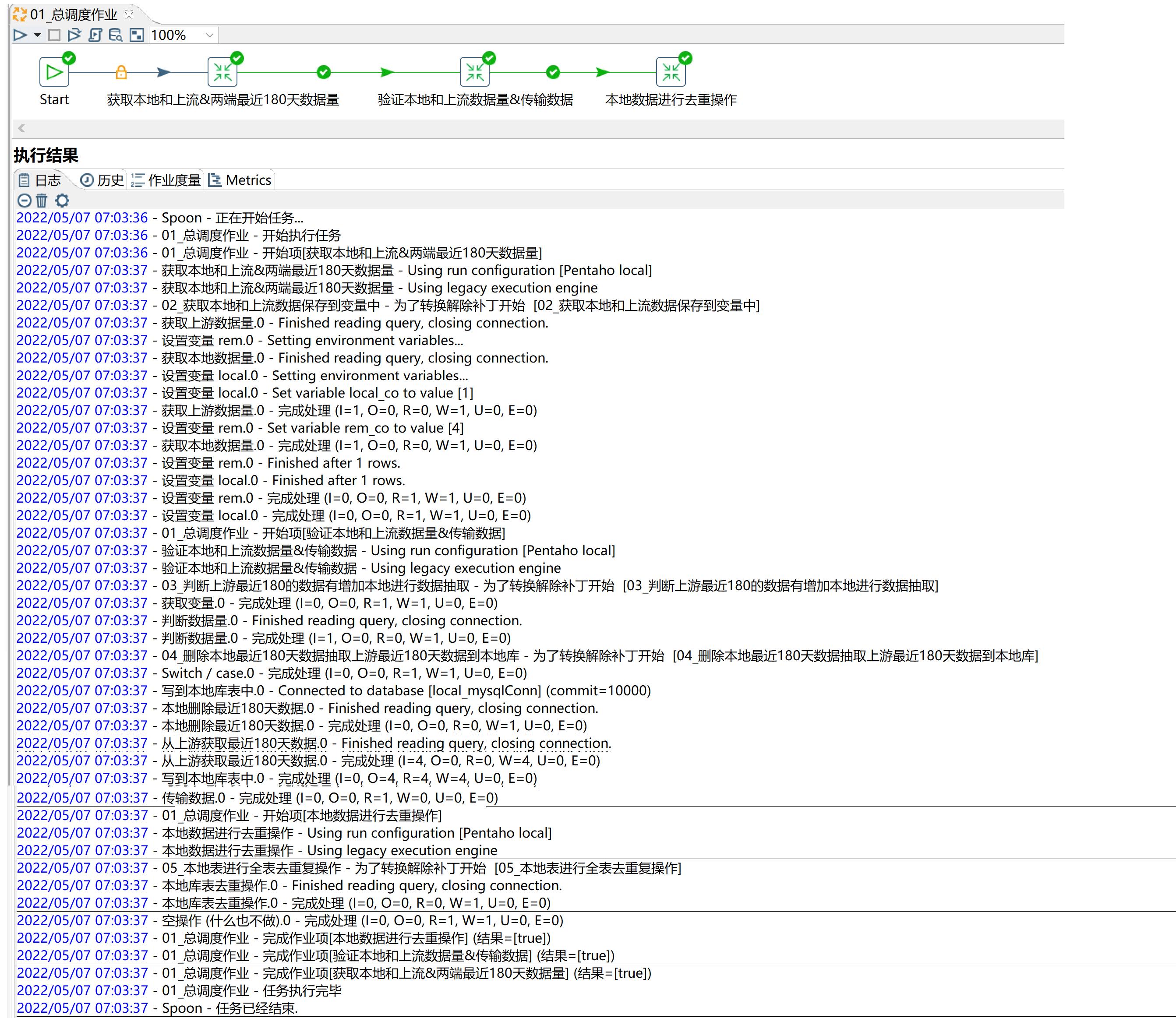The width and height of the screenshot is (1176, 1018).
Task: Click log line '开始项[验证本地和上流数据量&传输数据]'
Action: [261, 533]
